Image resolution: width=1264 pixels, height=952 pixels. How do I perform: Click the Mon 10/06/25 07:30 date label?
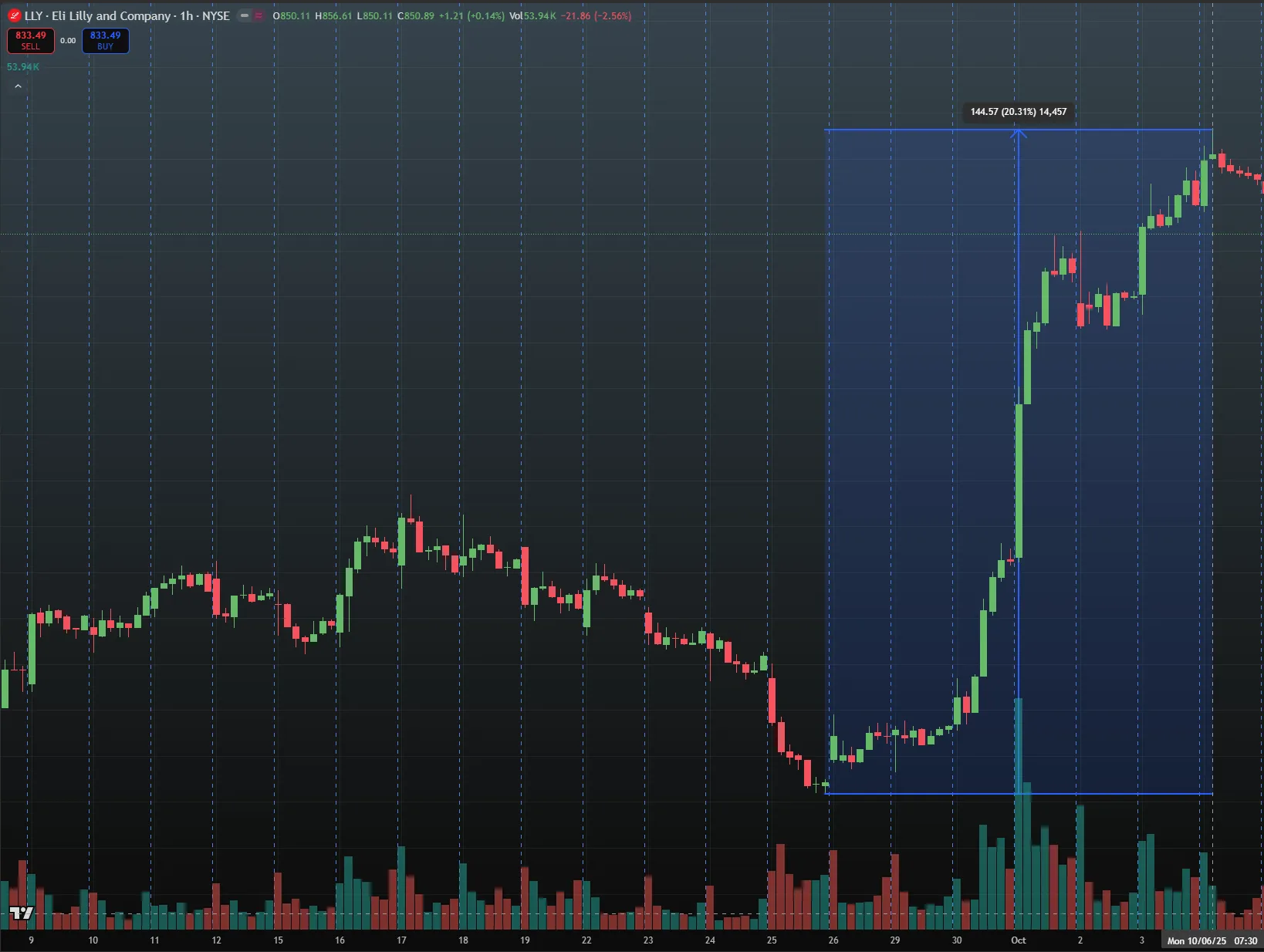[x=1212, y=940]
